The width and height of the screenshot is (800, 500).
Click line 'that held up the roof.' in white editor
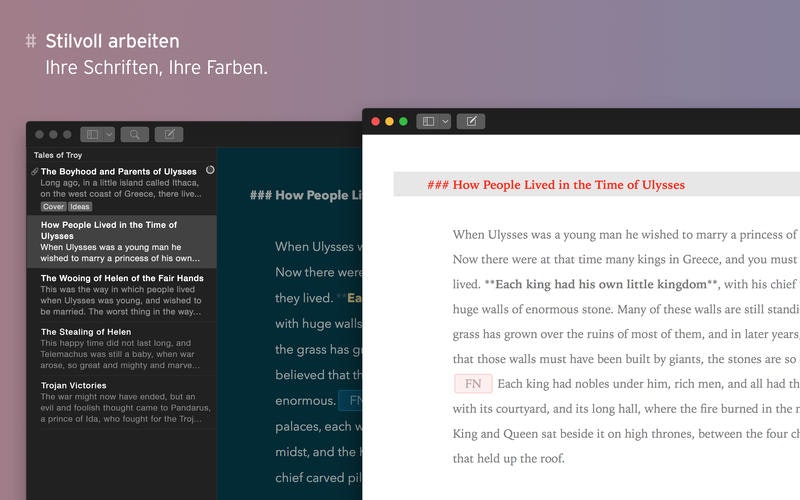[509, 458]
